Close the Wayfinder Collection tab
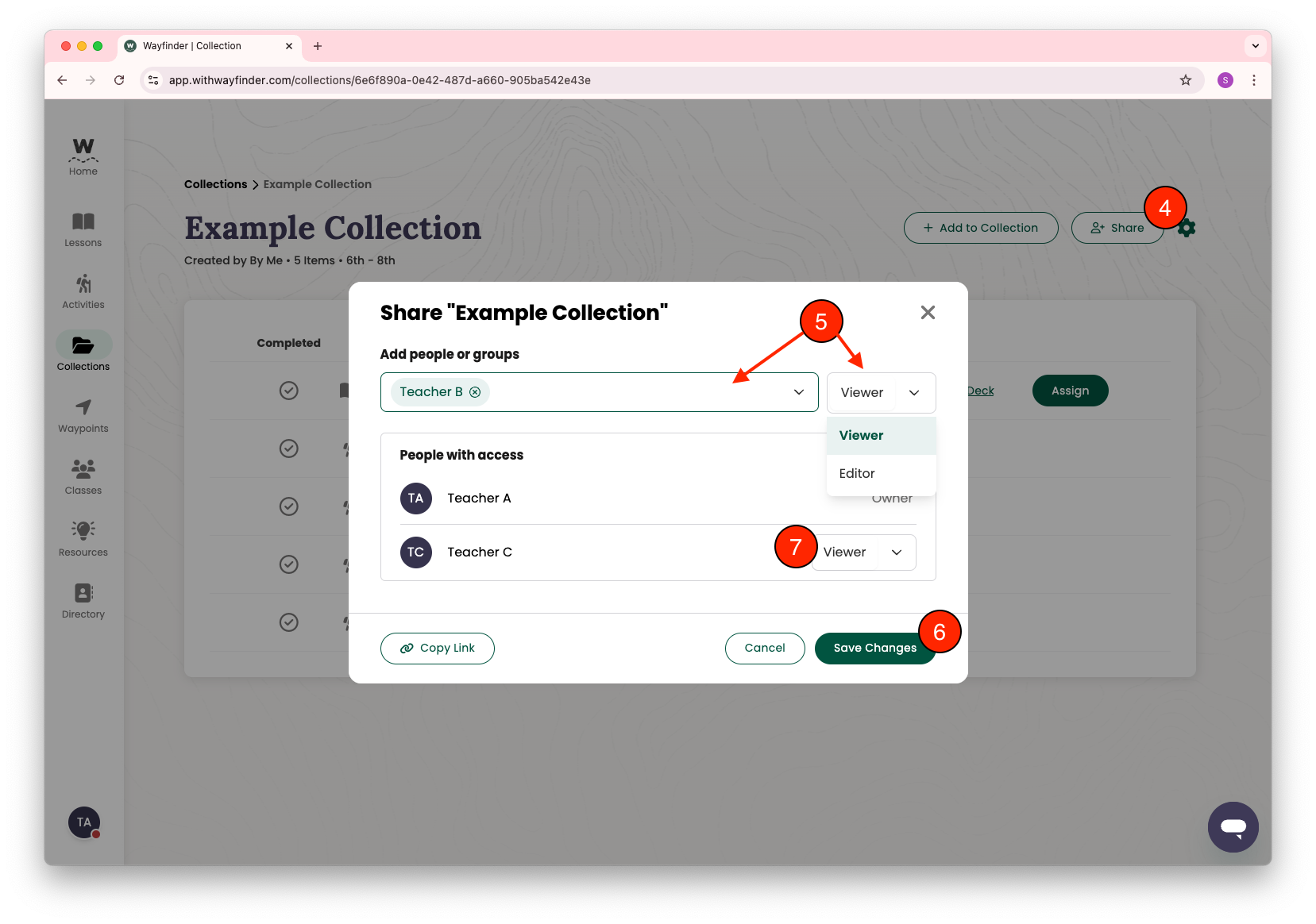The height and width of the screenshot is (924, 1316). point(289,46)
